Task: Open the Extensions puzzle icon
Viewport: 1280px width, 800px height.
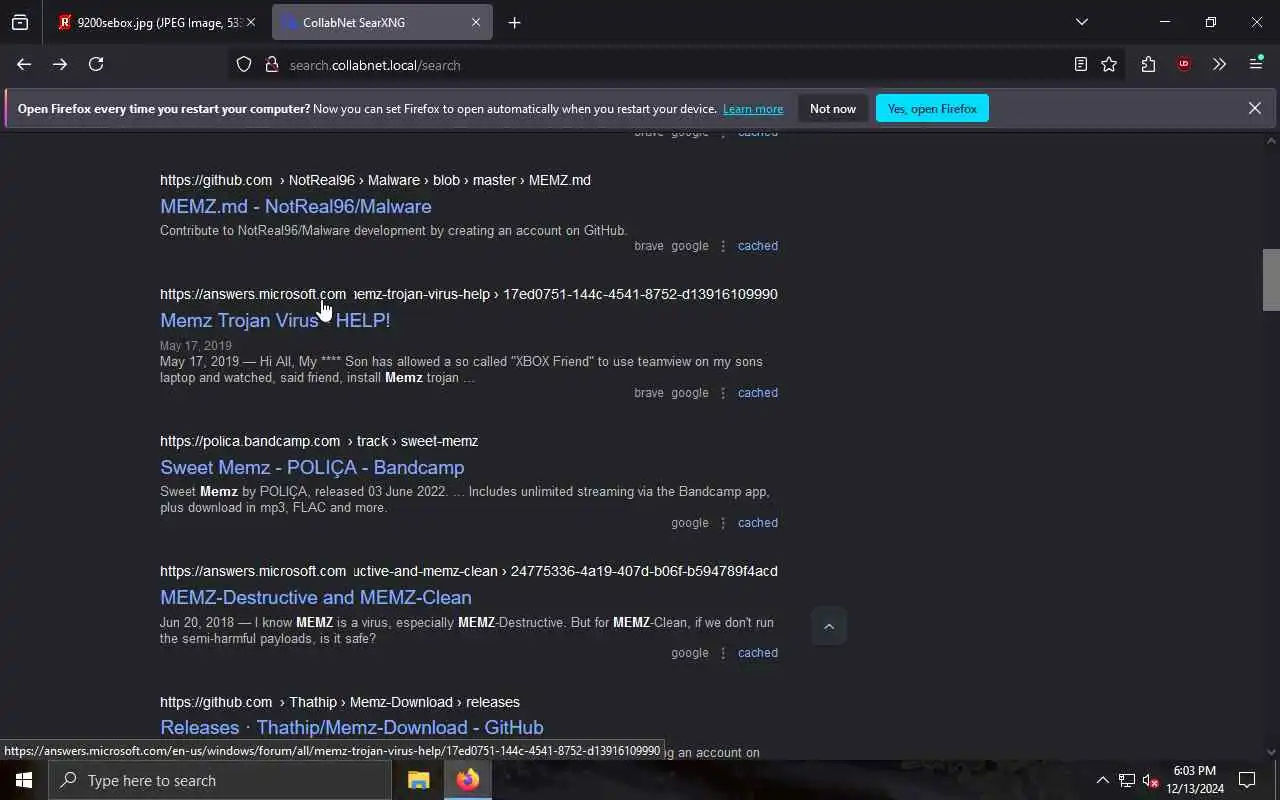Action: (x=1148, y=64)
